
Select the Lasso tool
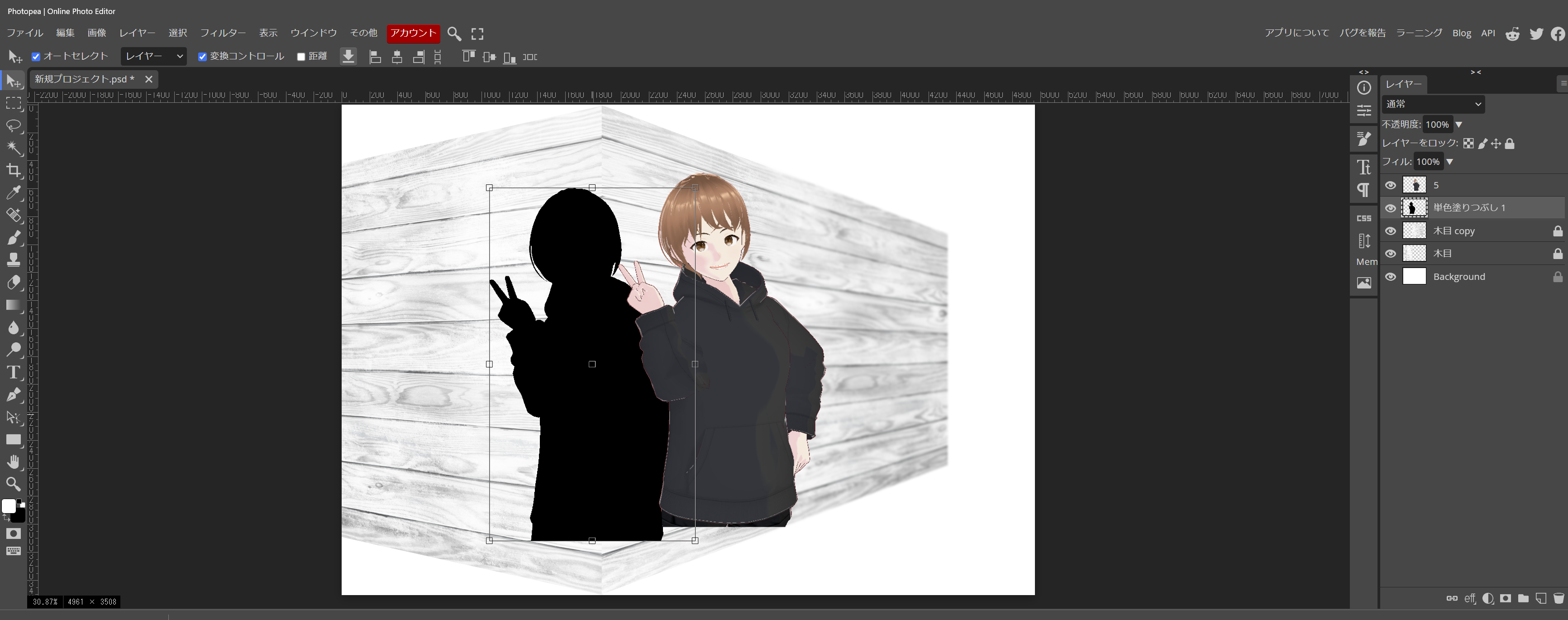[x=14, y=125]
